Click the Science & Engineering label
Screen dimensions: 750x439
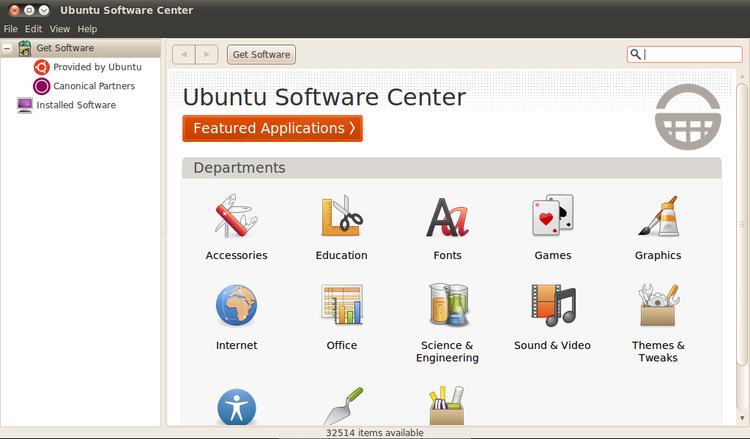[447, 351]
